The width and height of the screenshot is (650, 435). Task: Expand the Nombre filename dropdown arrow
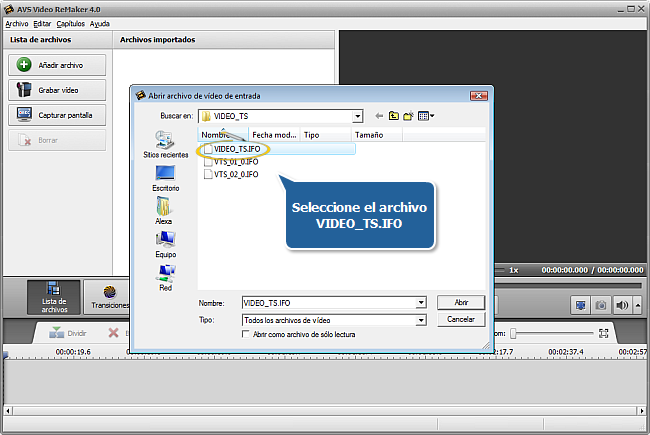pyautogui.click(x=421, y=303)
